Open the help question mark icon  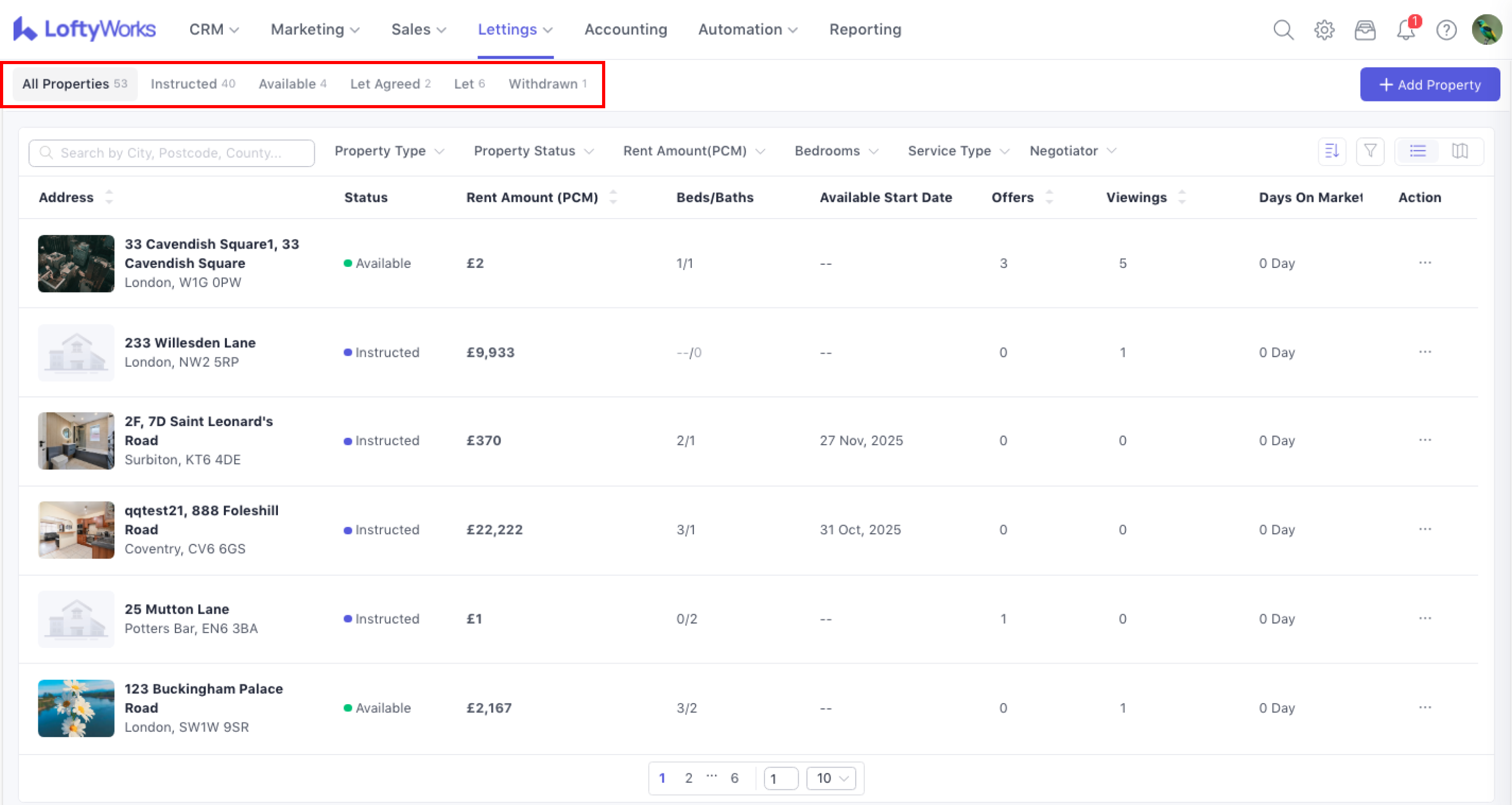(x=1446, y=29)
